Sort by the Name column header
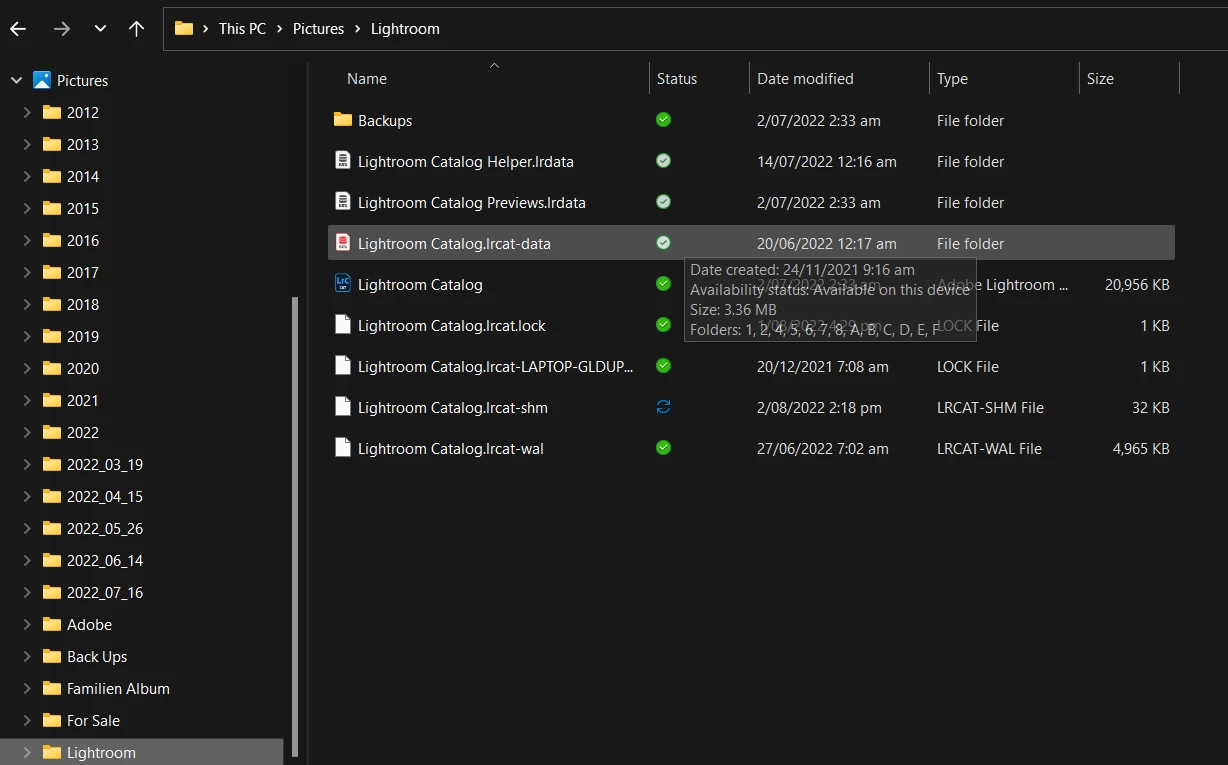This screenshot has height=765, width=1228. 367,79
